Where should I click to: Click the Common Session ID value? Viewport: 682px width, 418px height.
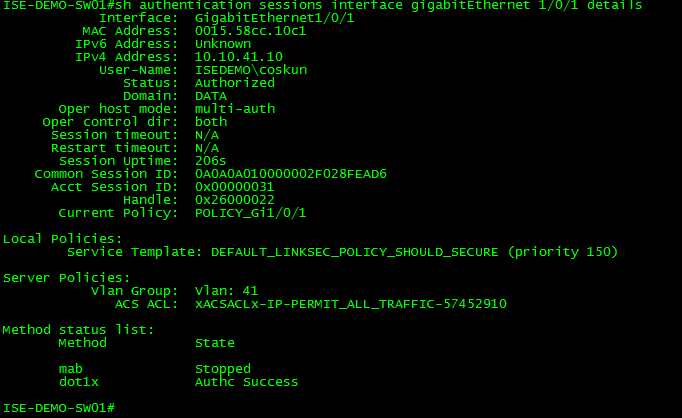tap(291, 174)
